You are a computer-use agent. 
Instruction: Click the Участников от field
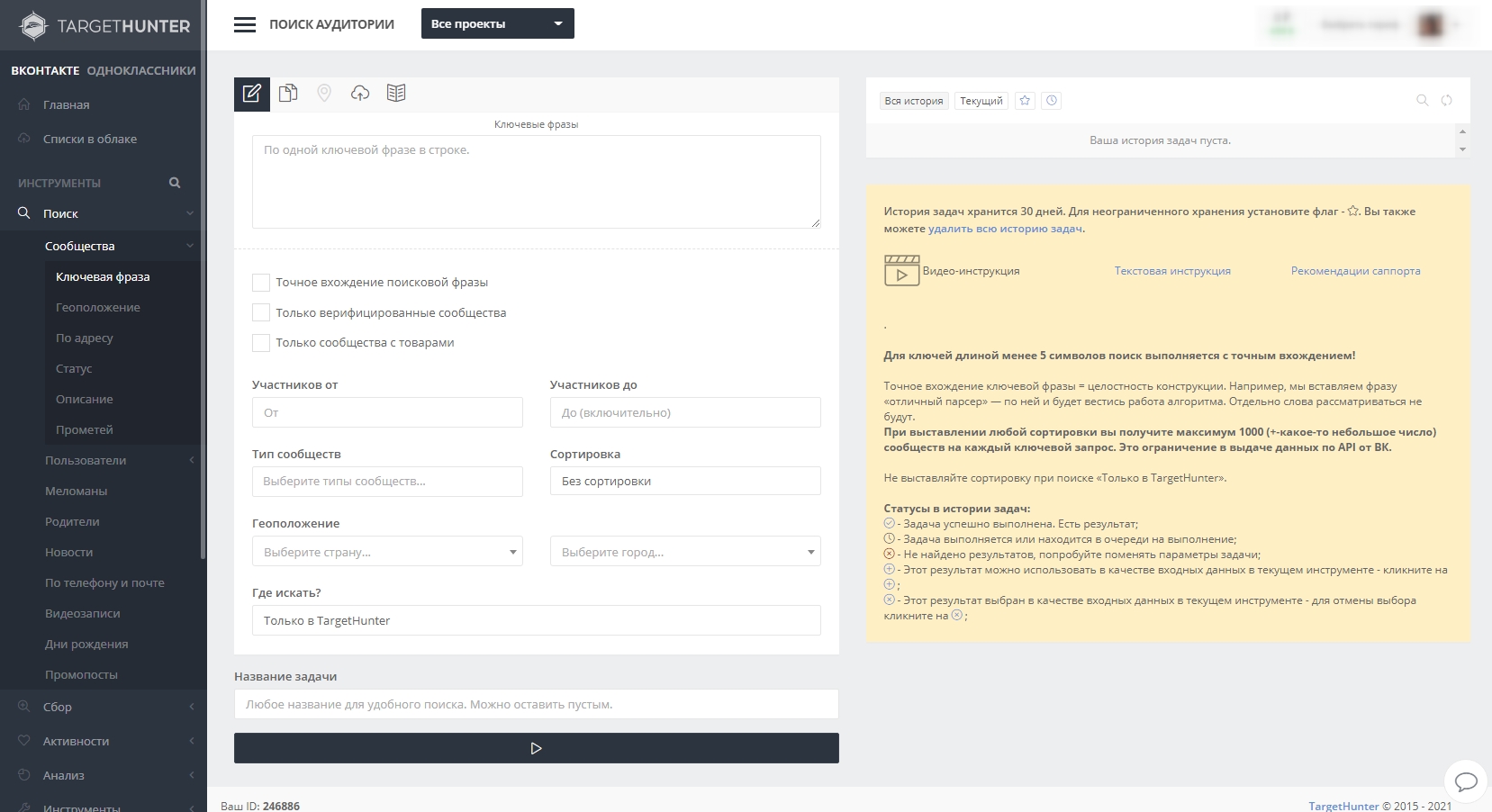click(x=387, y=412)
